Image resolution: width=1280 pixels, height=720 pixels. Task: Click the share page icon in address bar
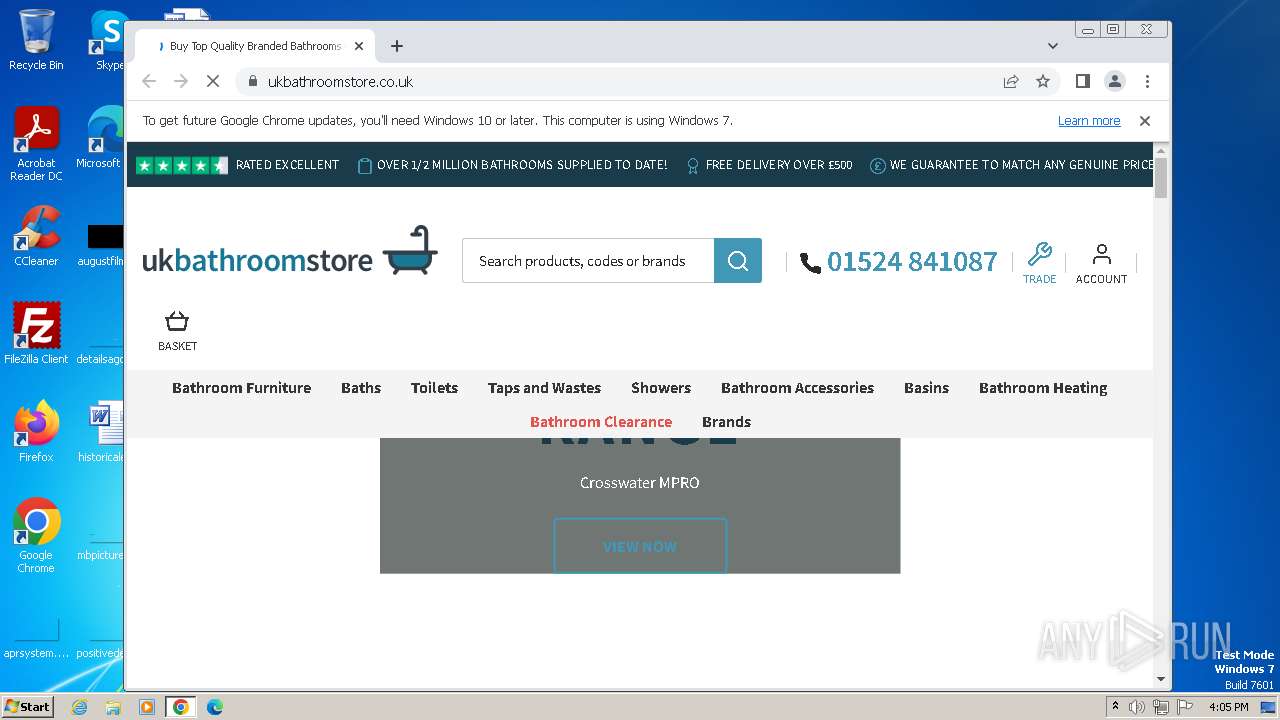[x=1011, y=81]
